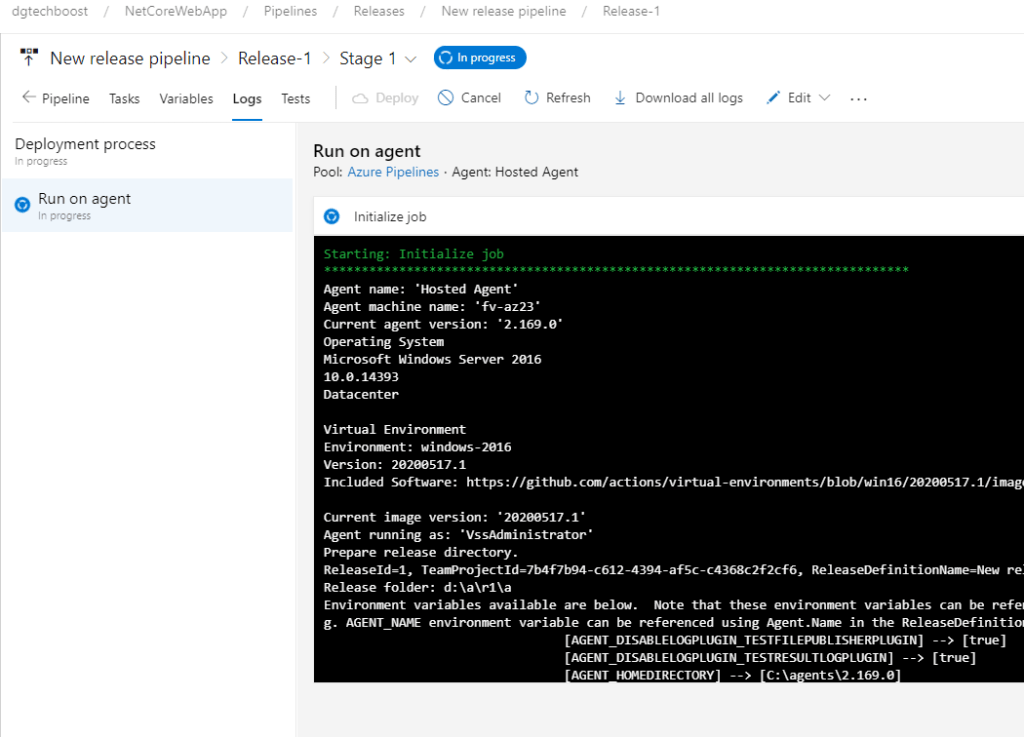Viewport: 1024px width, 737px height.
Task: Open the Azure Pipelines pool link
Action: [393, 172]
